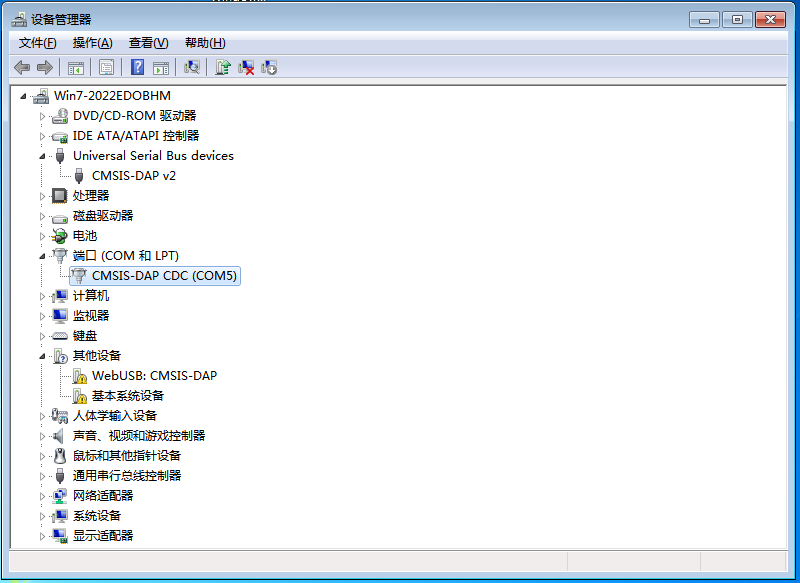Click the Update driver software icon
The height and width of the screenshot is (583, 800).
coord(223,67)
